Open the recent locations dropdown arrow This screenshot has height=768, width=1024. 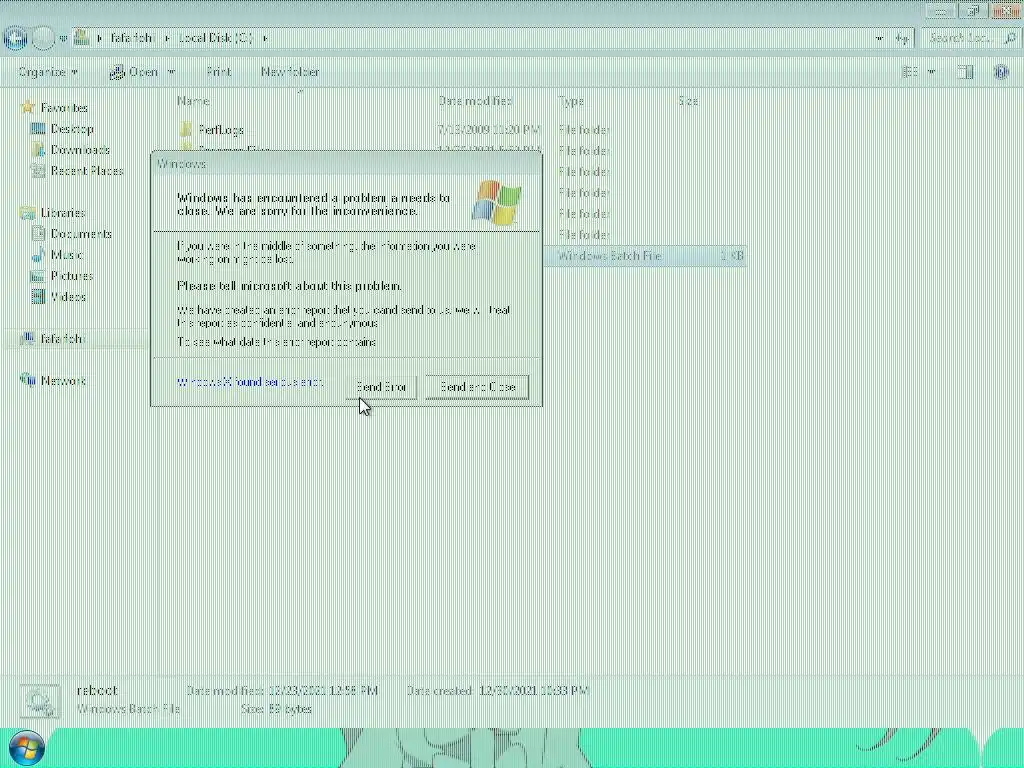pyautogui.click(x=63, y=39)
